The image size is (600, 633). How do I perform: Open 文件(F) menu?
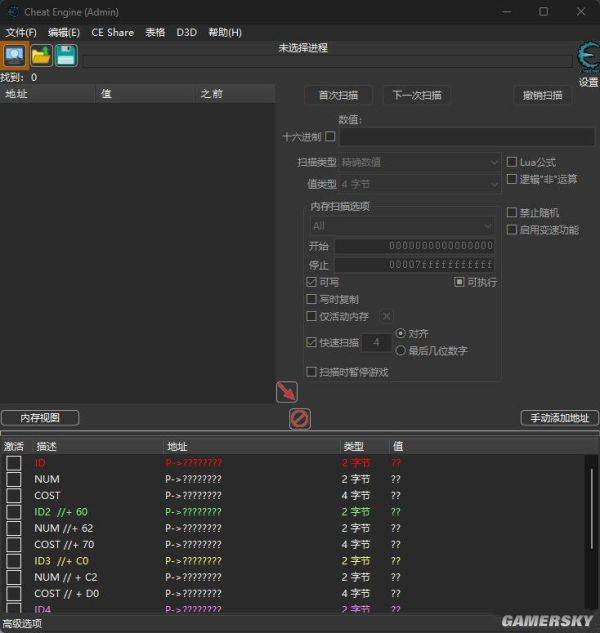click(21, 32)
